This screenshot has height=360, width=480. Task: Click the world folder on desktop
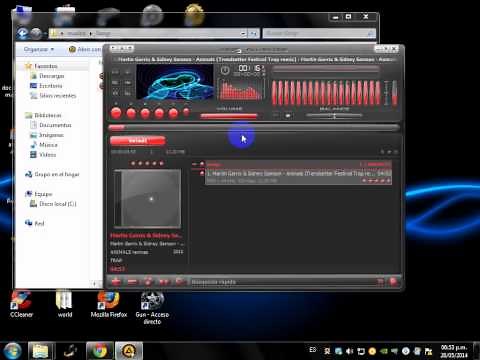(64, 304)
